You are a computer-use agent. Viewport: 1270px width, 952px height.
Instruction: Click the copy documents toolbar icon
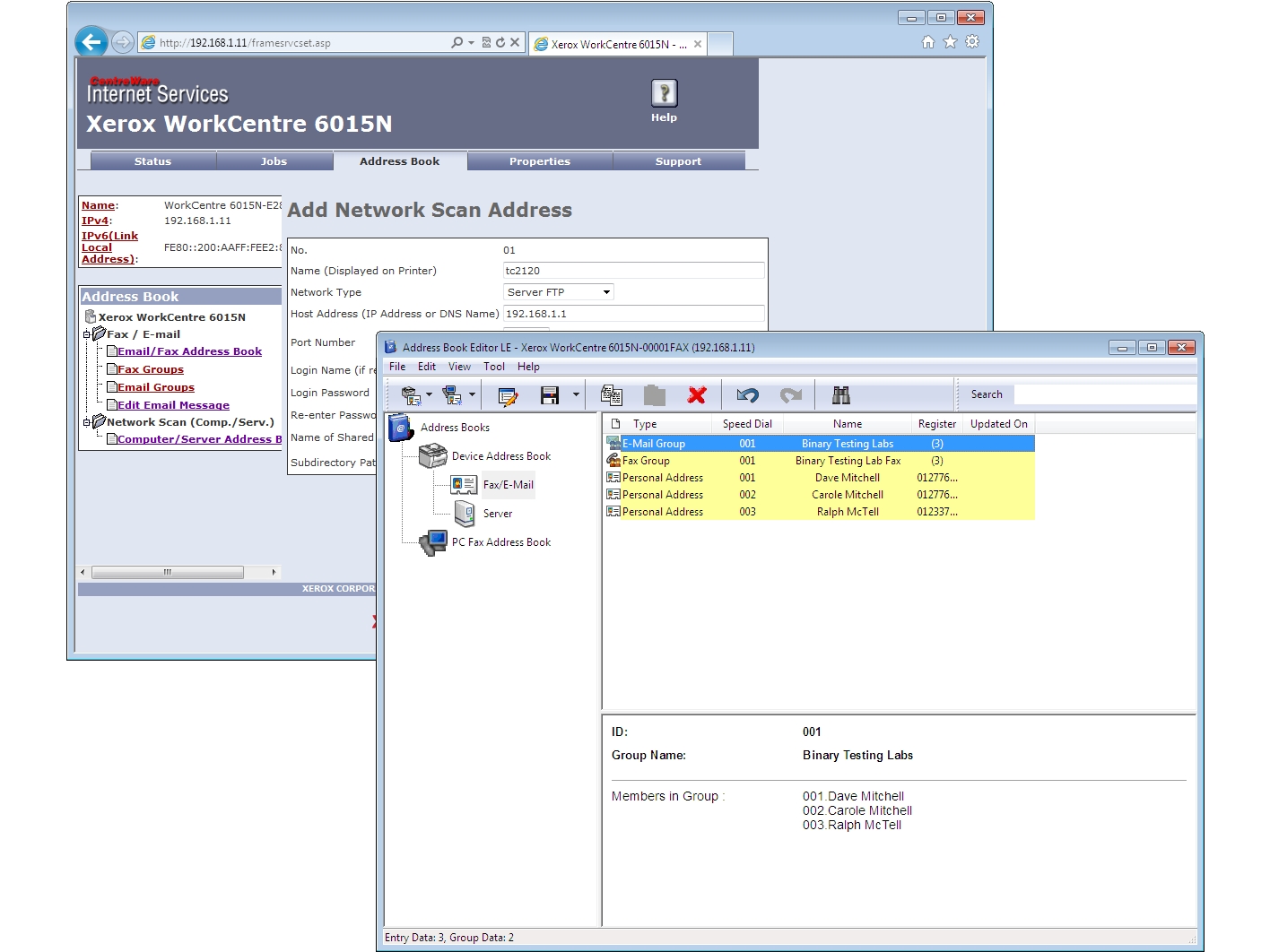pos(612,395)
